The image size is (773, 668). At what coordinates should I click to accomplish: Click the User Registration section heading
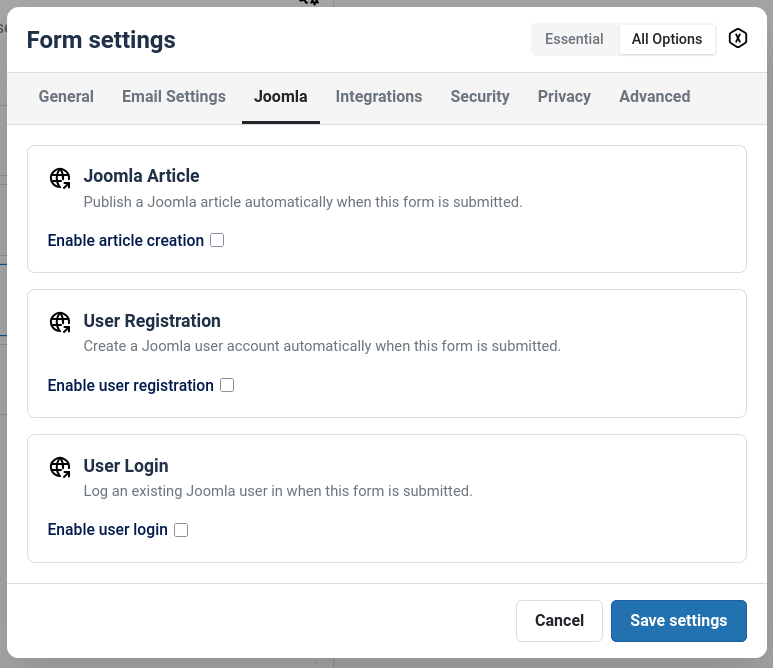coord(152,321)
